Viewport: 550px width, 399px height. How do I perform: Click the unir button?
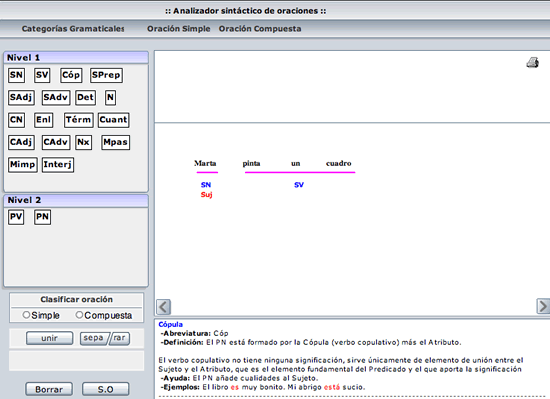point(49,338)
